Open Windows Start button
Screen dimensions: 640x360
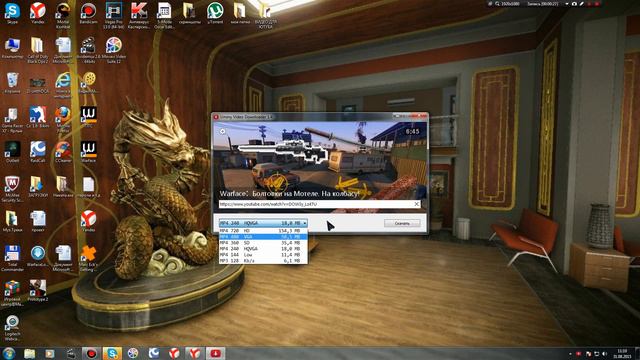point(9,353)
